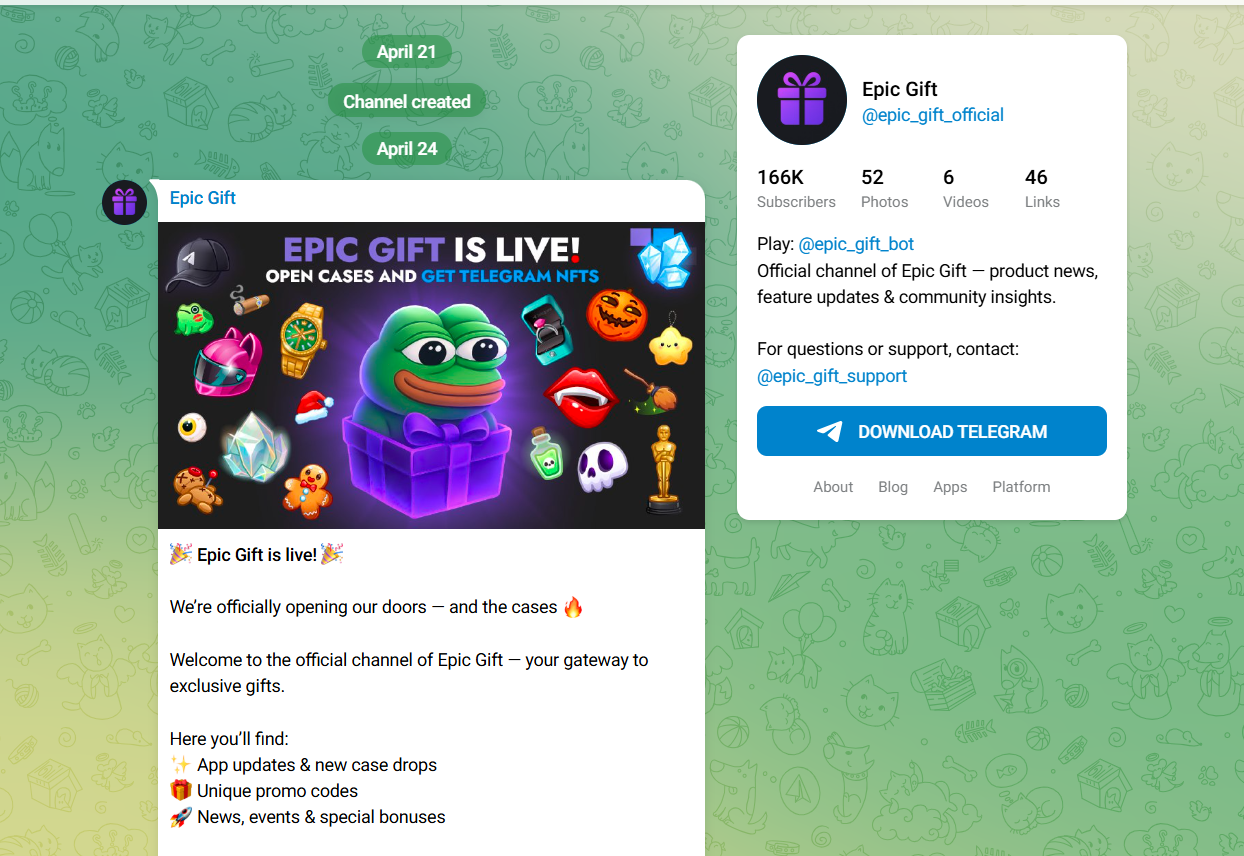Open the Blog footer link

click(893, 487)
